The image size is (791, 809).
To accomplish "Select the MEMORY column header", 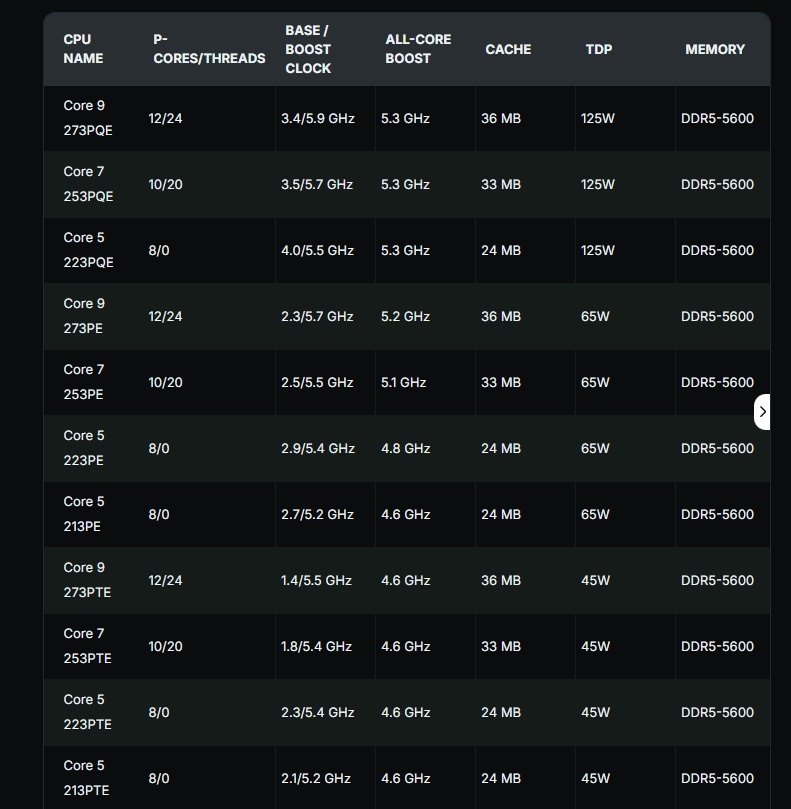I will 715,50.
